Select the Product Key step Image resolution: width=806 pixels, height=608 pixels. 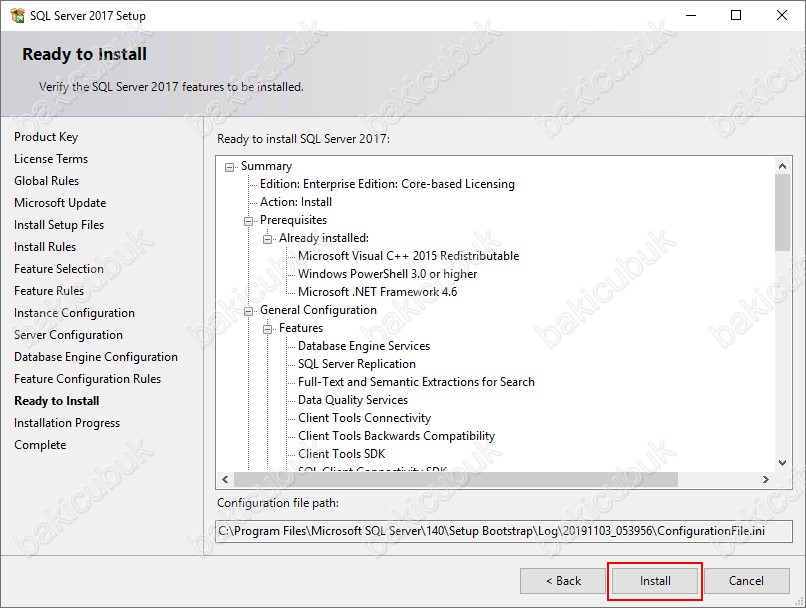point(46,137)
